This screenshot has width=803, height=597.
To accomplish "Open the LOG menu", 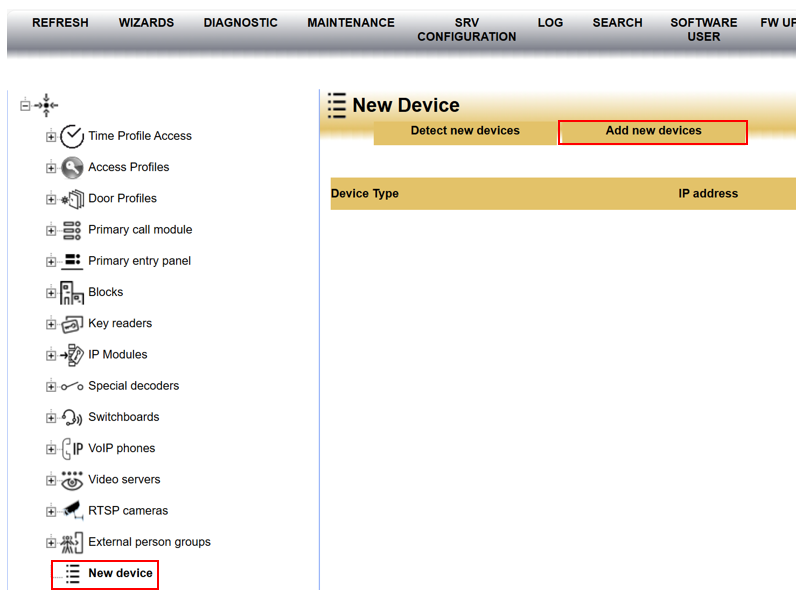I will click(551, 23).
